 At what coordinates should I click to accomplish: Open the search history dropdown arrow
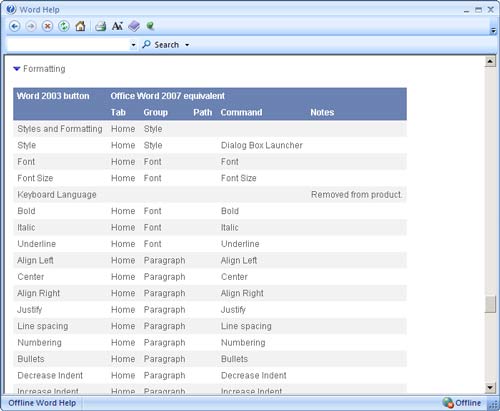tap(133, 45)
